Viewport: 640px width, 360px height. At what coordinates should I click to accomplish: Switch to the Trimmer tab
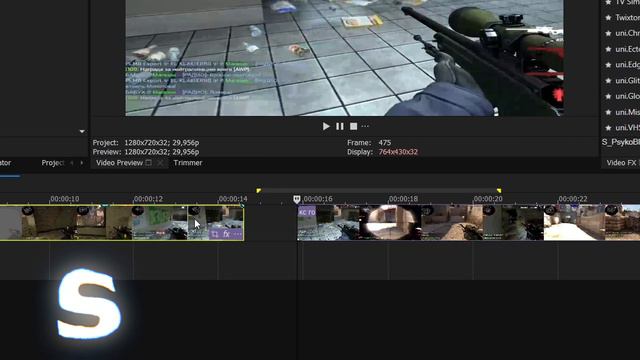tap(188, 162)
